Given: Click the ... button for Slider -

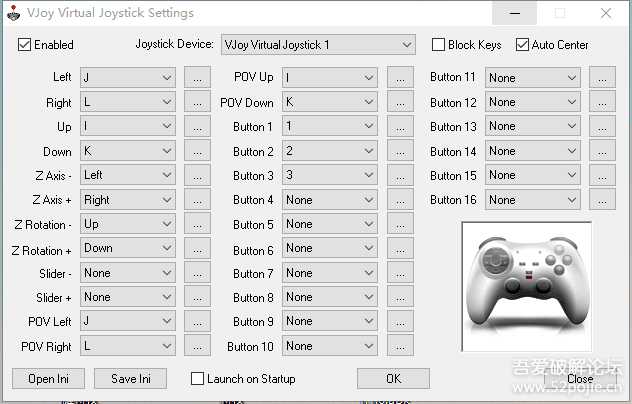Looking at the screenshot, I should tap(198, 273).
